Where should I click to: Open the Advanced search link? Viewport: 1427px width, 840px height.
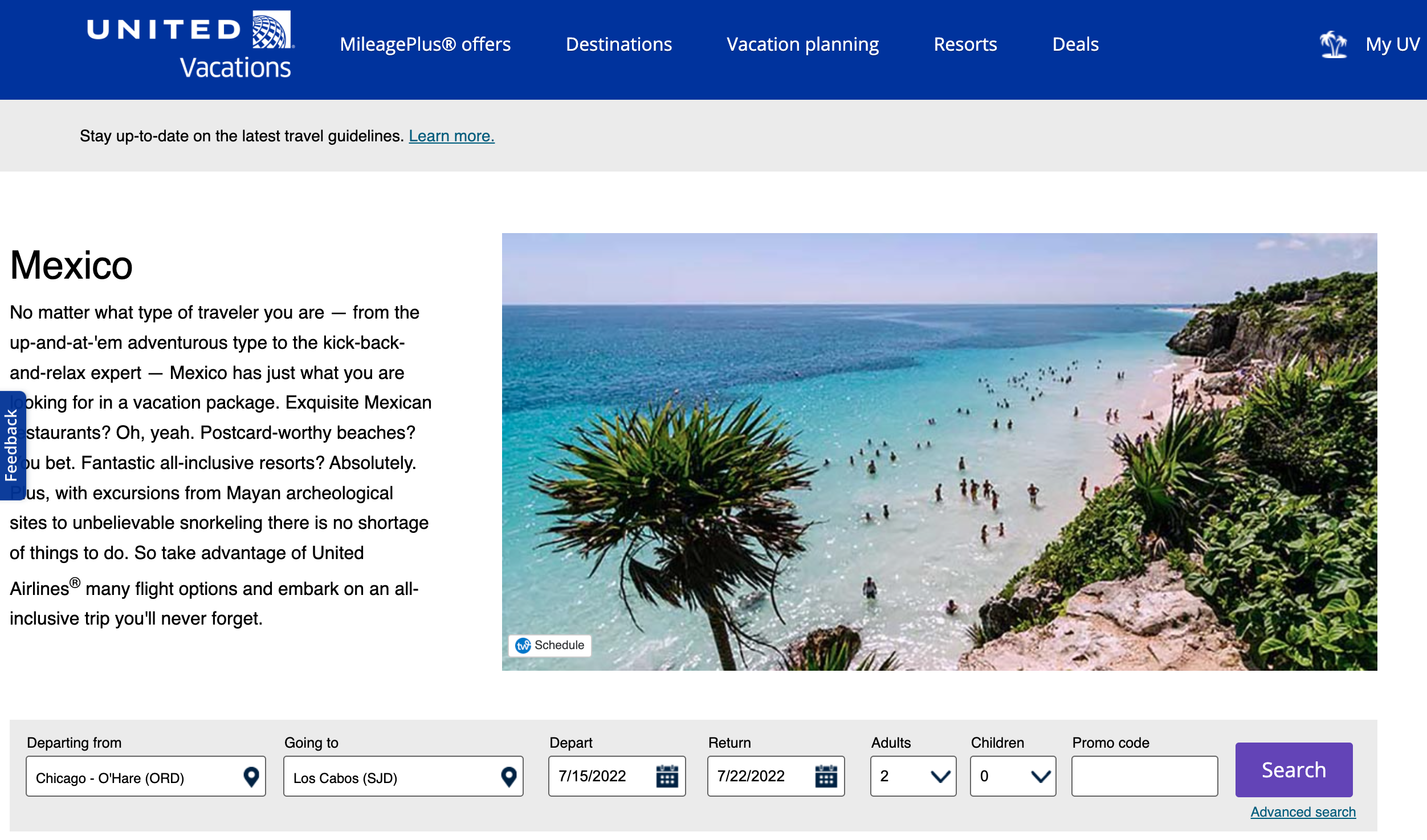[1303, 812]
